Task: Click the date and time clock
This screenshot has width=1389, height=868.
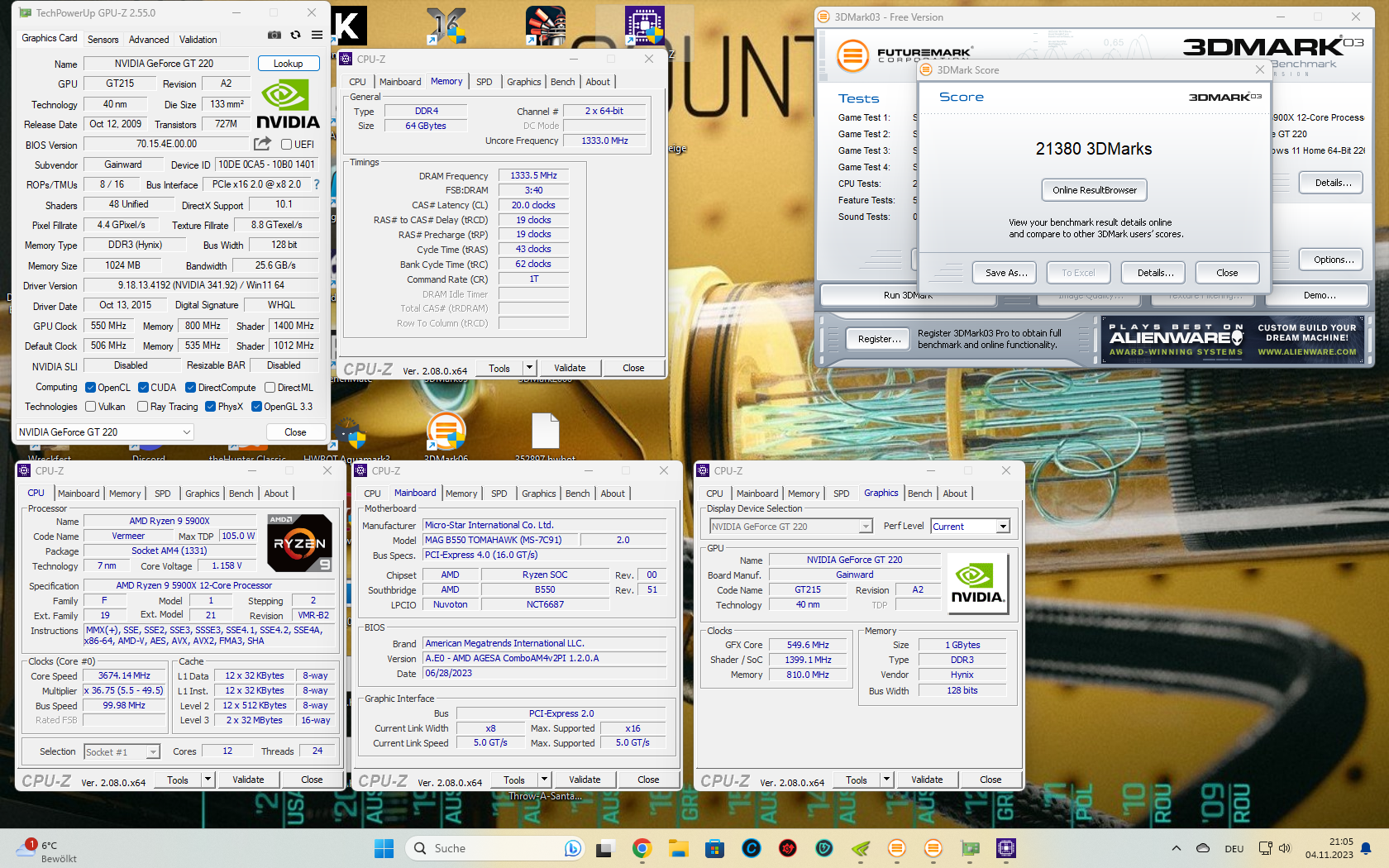Action: pos(1329,848)
